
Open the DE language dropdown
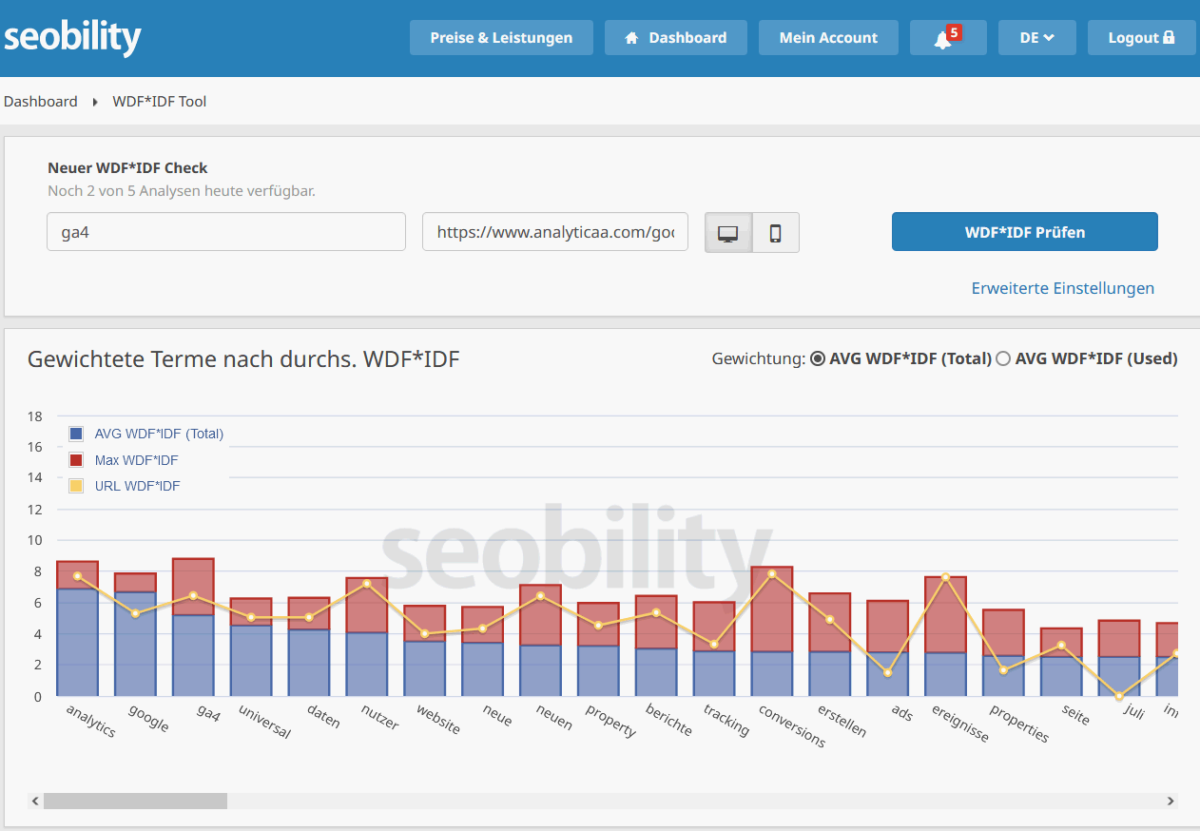pyautogui.click(x=1037, y=37)
